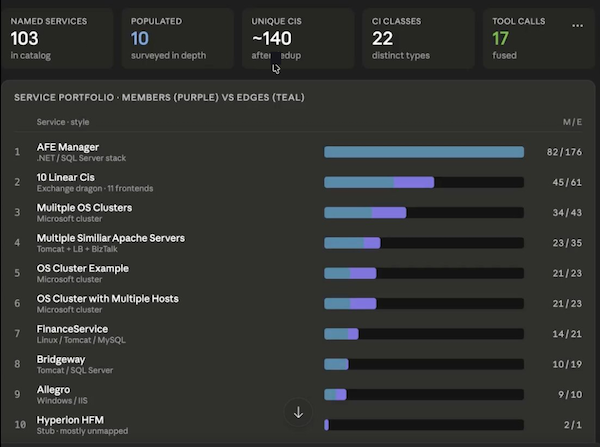This screenshot has height=447, width=600.
Task: Click the 10 / 19 value
Action: (x=567, y=364)
